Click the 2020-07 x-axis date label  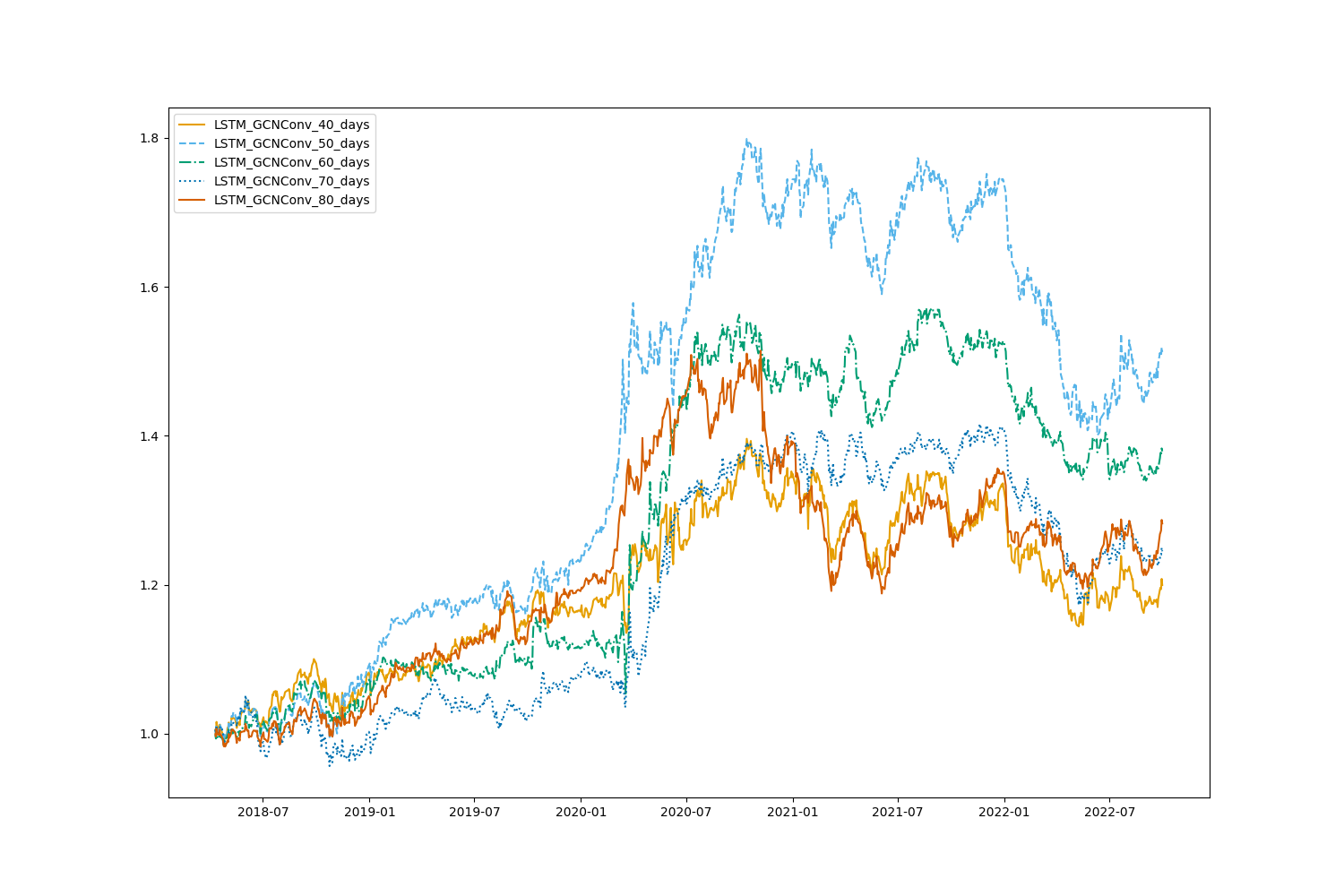(x=685, y=812)
